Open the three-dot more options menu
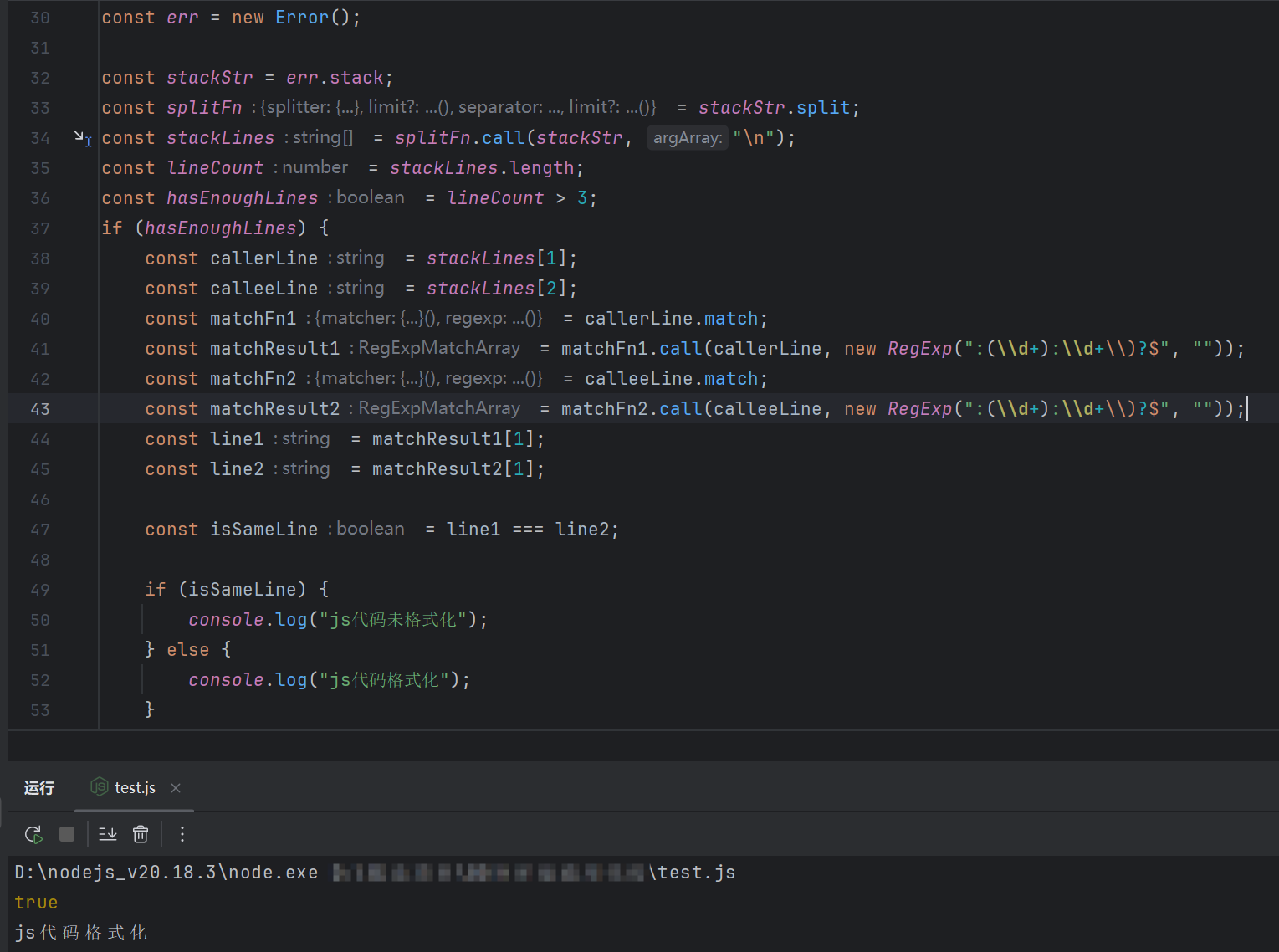Viewport: 1279px width, 952px height. pyautogui.click(x=182, y=834)
